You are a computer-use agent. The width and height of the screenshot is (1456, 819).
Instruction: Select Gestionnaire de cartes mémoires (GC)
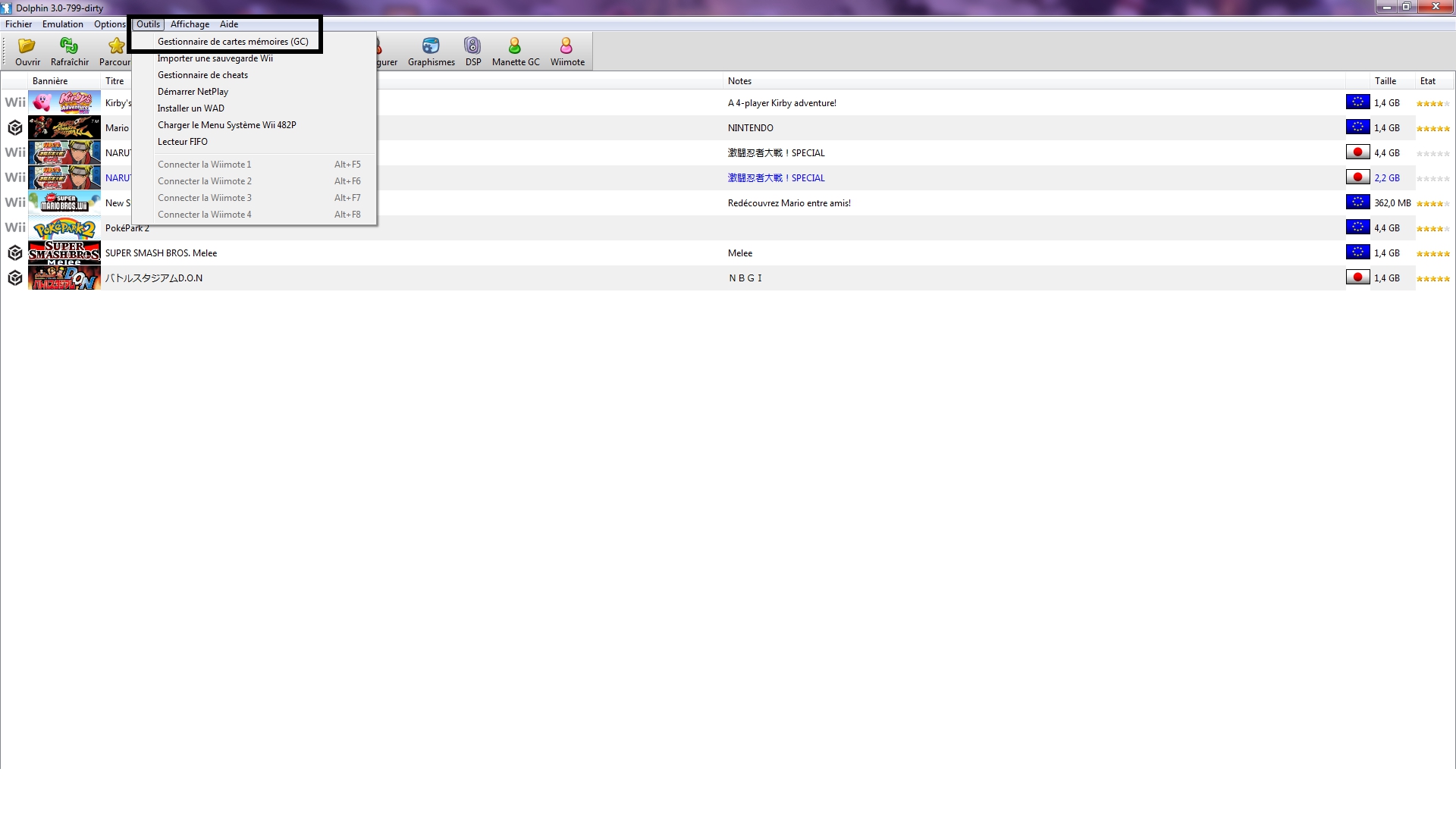tap(233, 42)
